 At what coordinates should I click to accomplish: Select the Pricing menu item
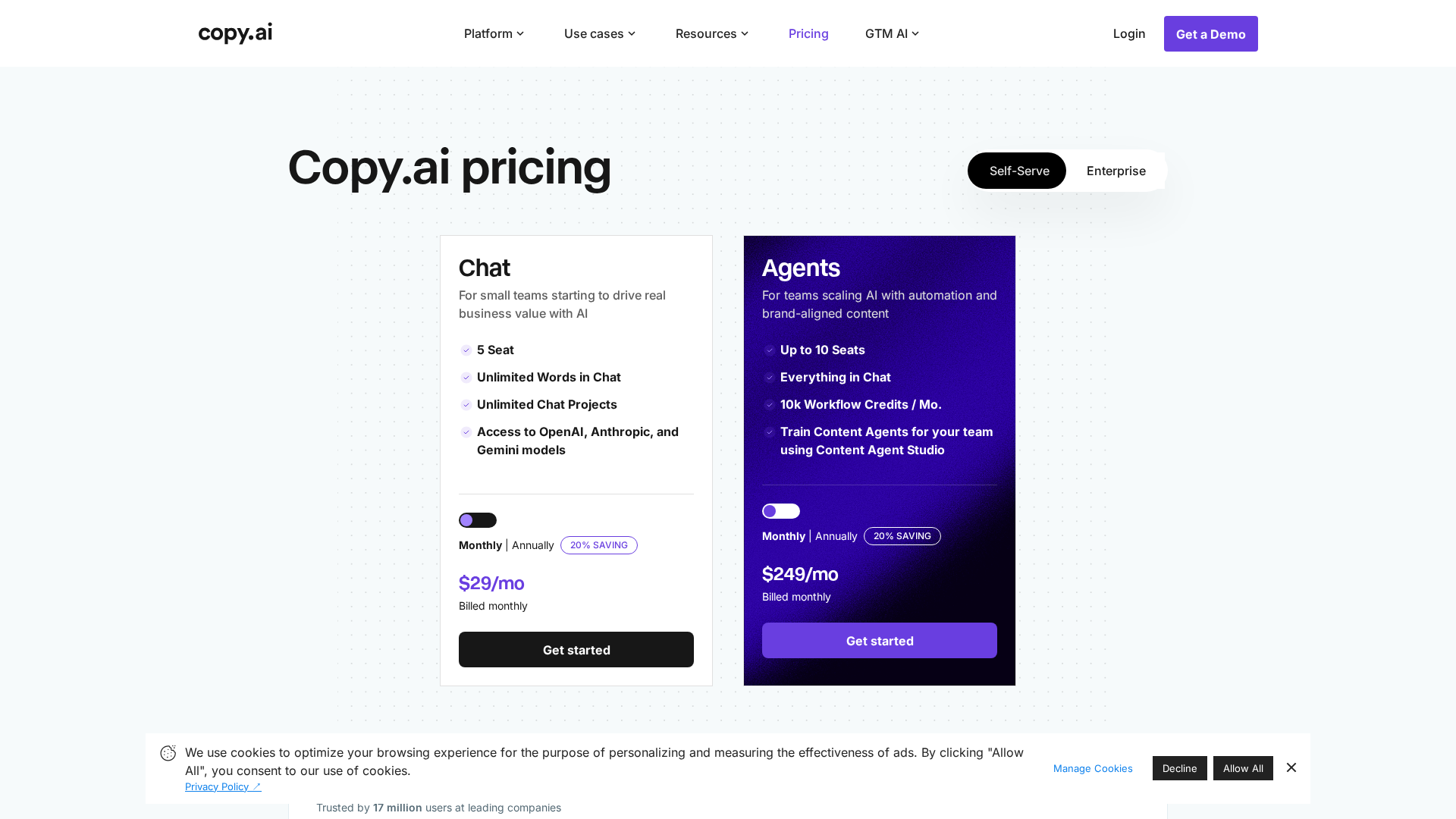[x=808, y=33]
